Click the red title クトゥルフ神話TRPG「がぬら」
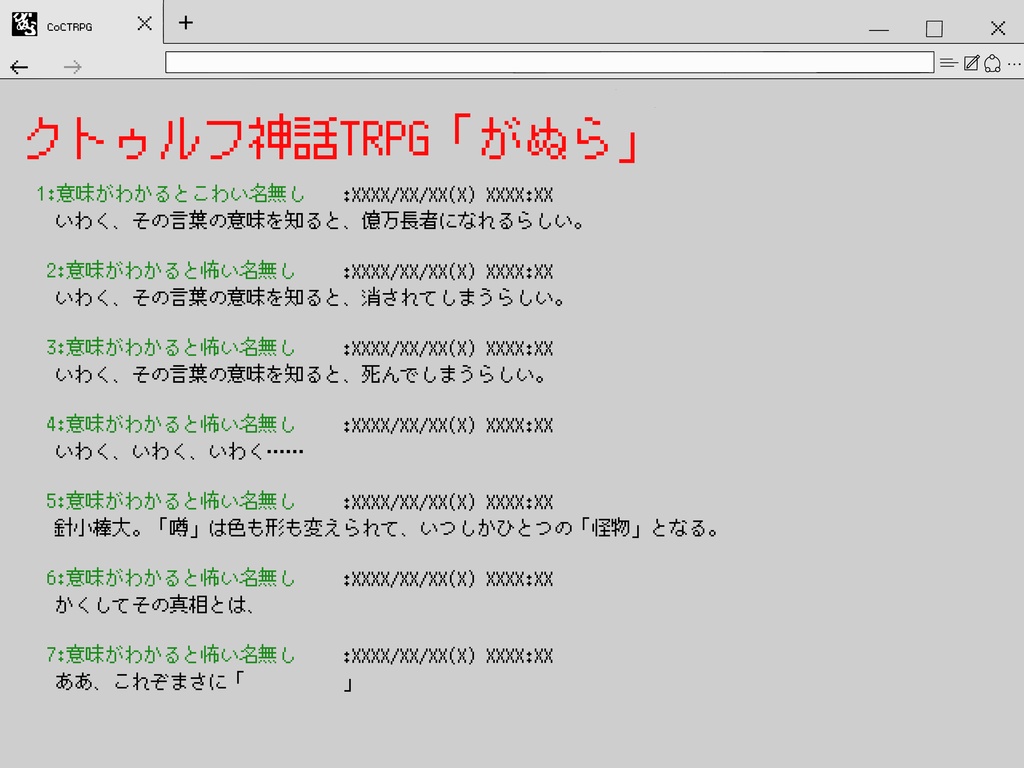The image size is (1024, 768). (331, 138)
